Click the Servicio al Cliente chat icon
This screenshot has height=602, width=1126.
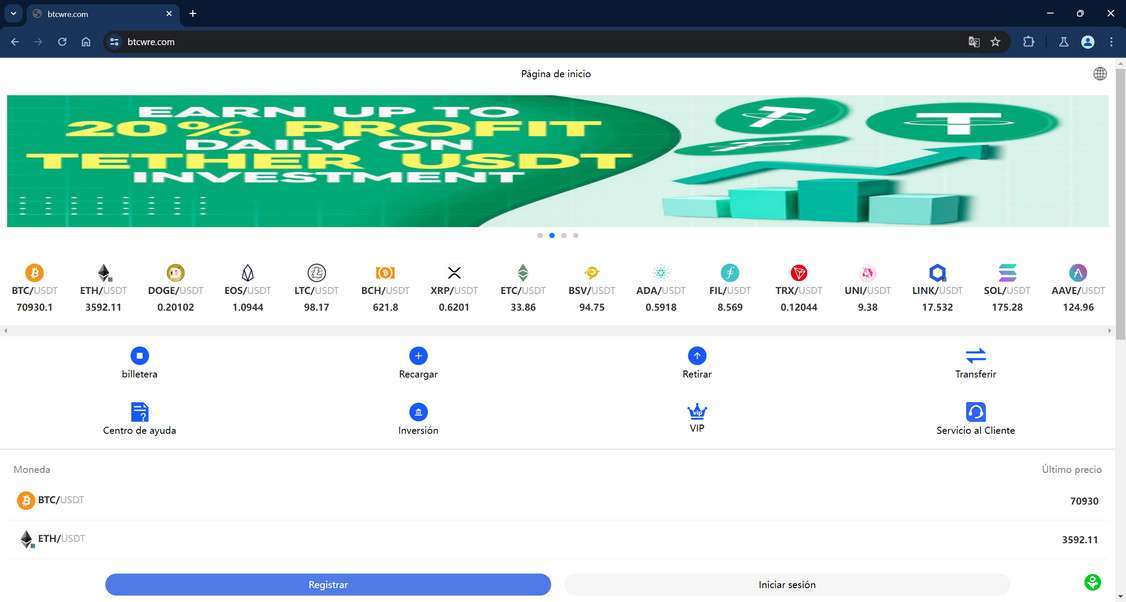coord(975,412)
